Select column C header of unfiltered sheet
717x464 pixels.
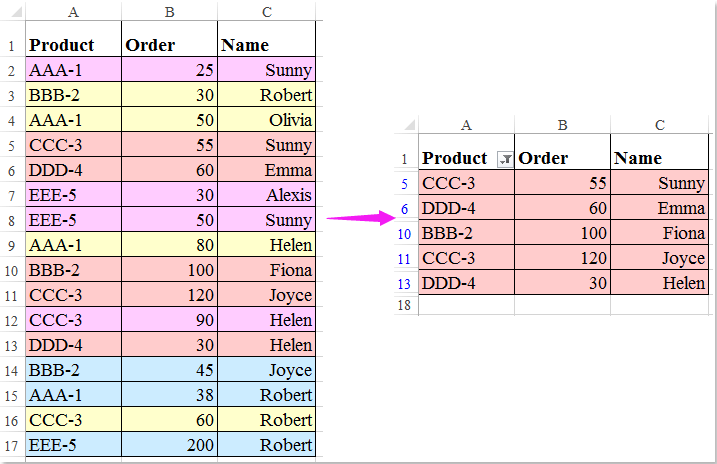(x=267, y=12)
